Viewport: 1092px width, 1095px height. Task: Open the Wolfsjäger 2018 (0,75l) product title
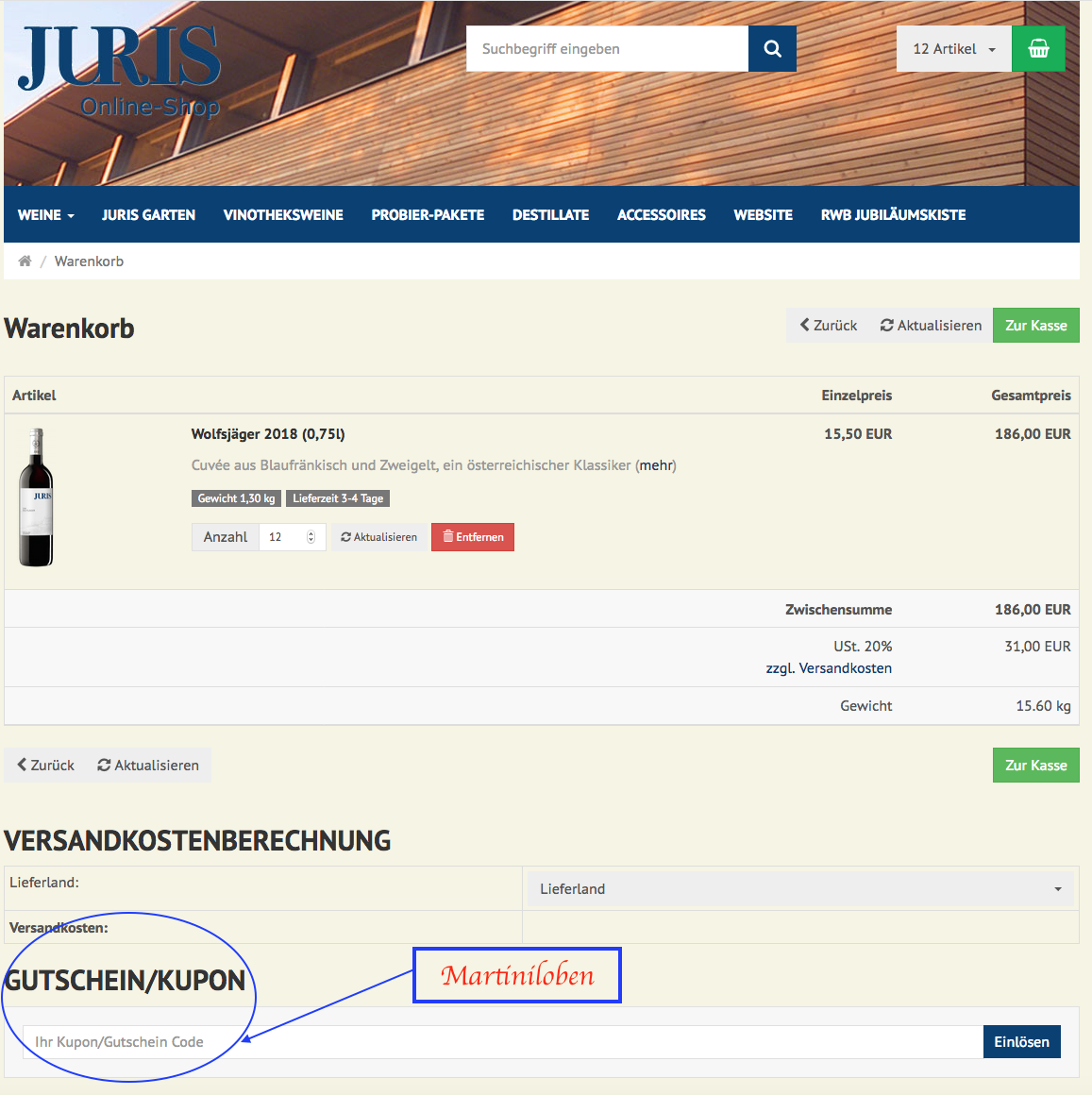[x=268, y=434]
